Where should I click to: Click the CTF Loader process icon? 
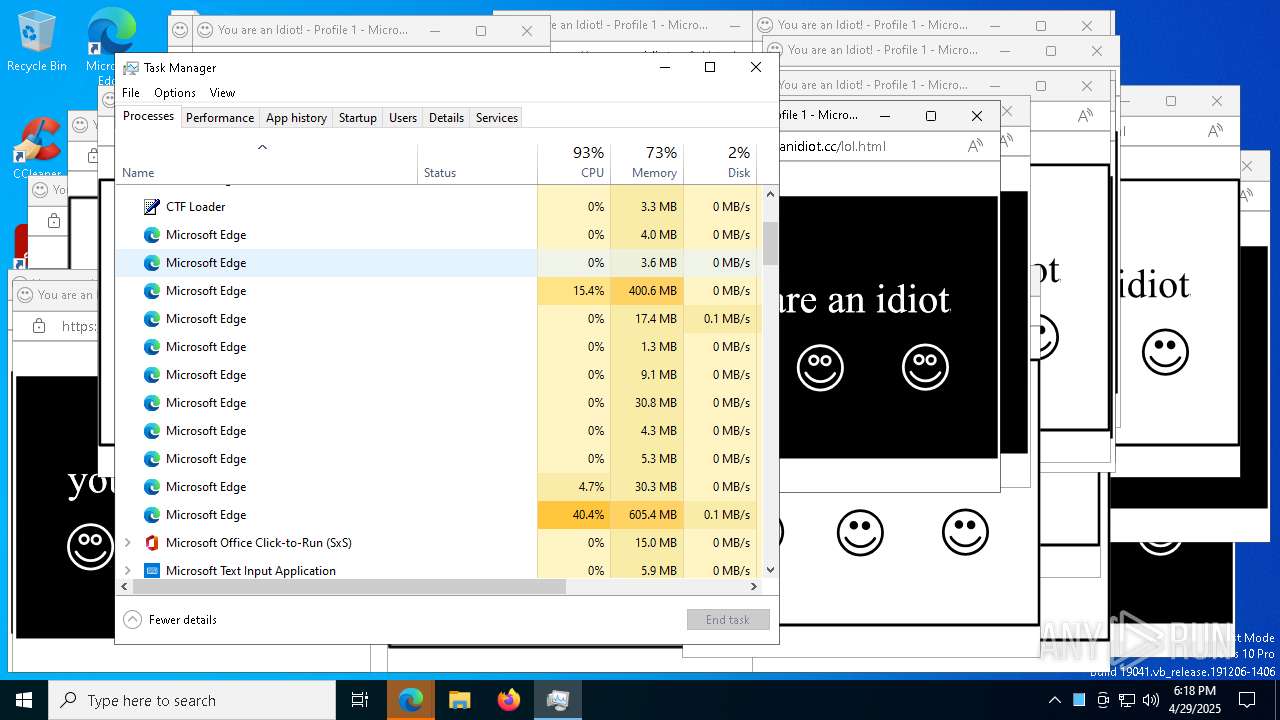[152, 207]
